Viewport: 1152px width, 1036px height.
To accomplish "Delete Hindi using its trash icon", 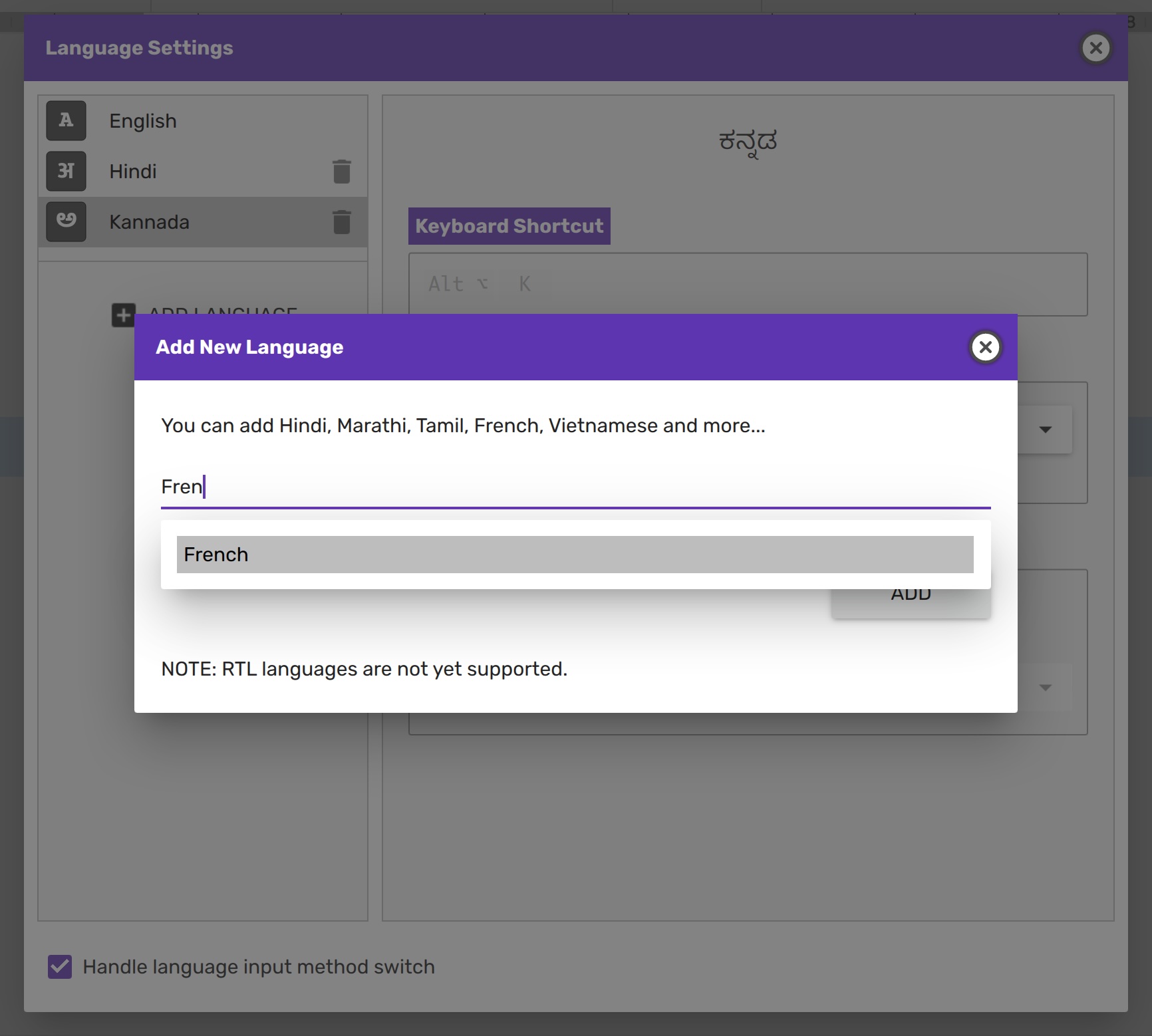I will [341, 172].
